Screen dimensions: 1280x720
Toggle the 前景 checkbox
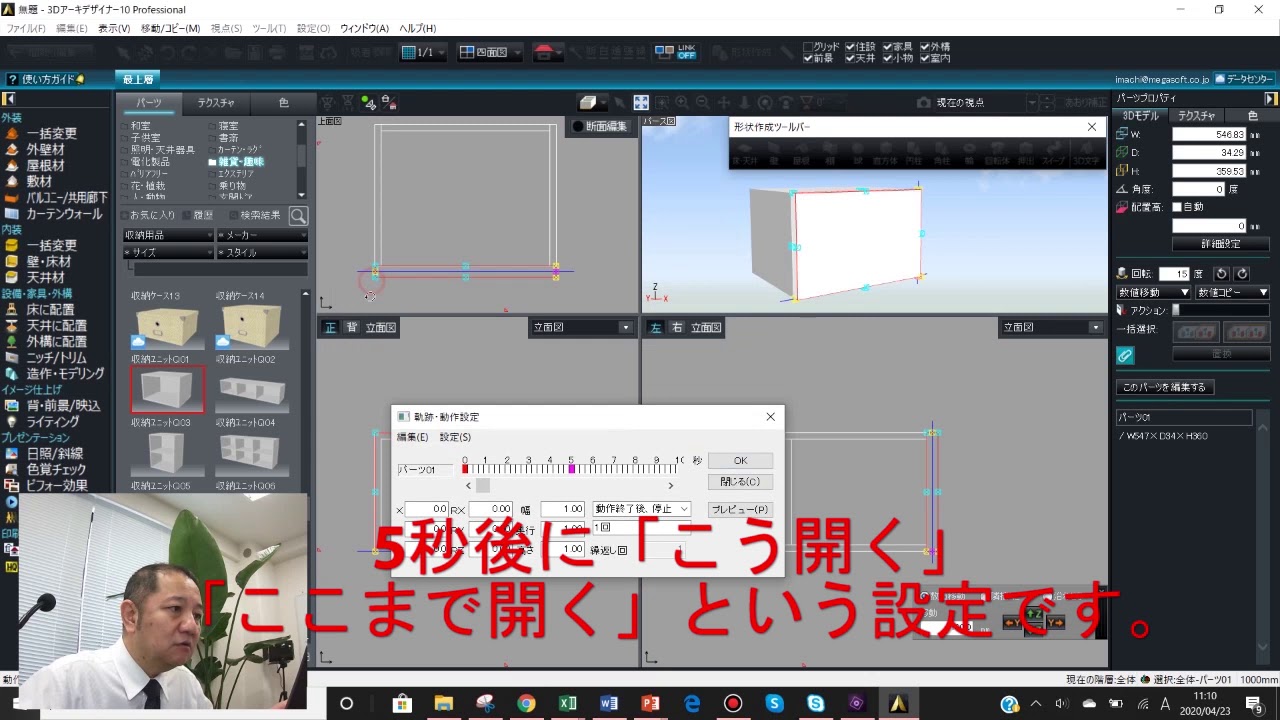(x=809, y=59)
